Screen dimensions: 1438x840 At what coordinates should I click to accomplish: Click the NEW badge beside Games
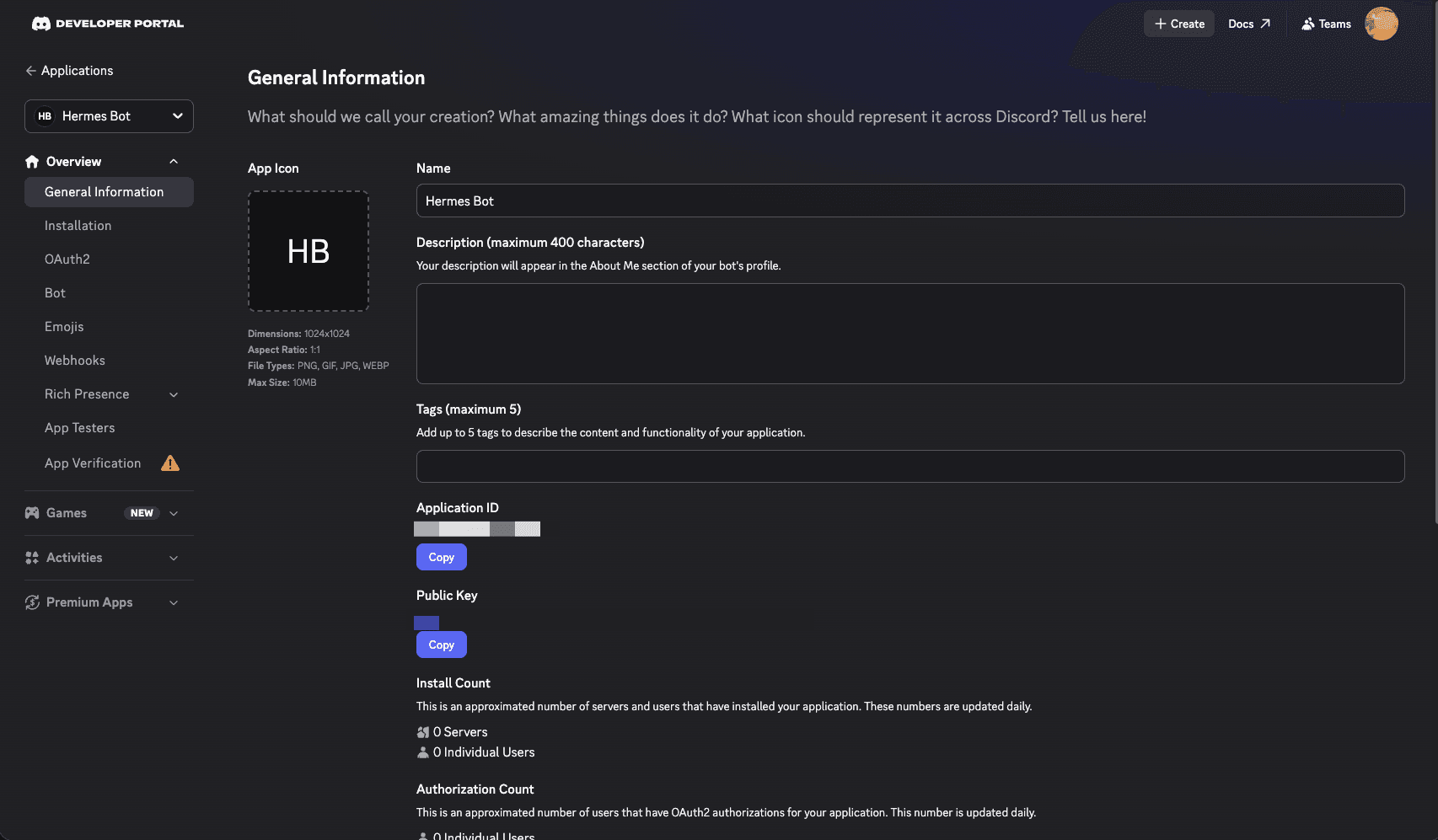[142, 513]
